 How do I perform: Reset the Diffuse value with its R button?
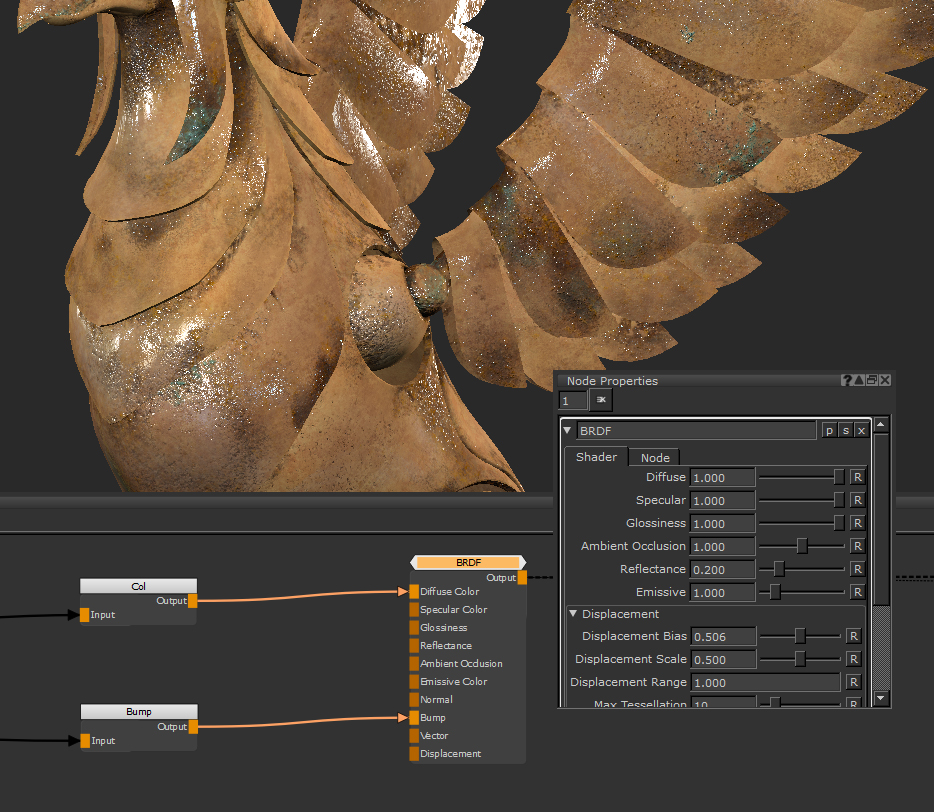tap(857, 478)
